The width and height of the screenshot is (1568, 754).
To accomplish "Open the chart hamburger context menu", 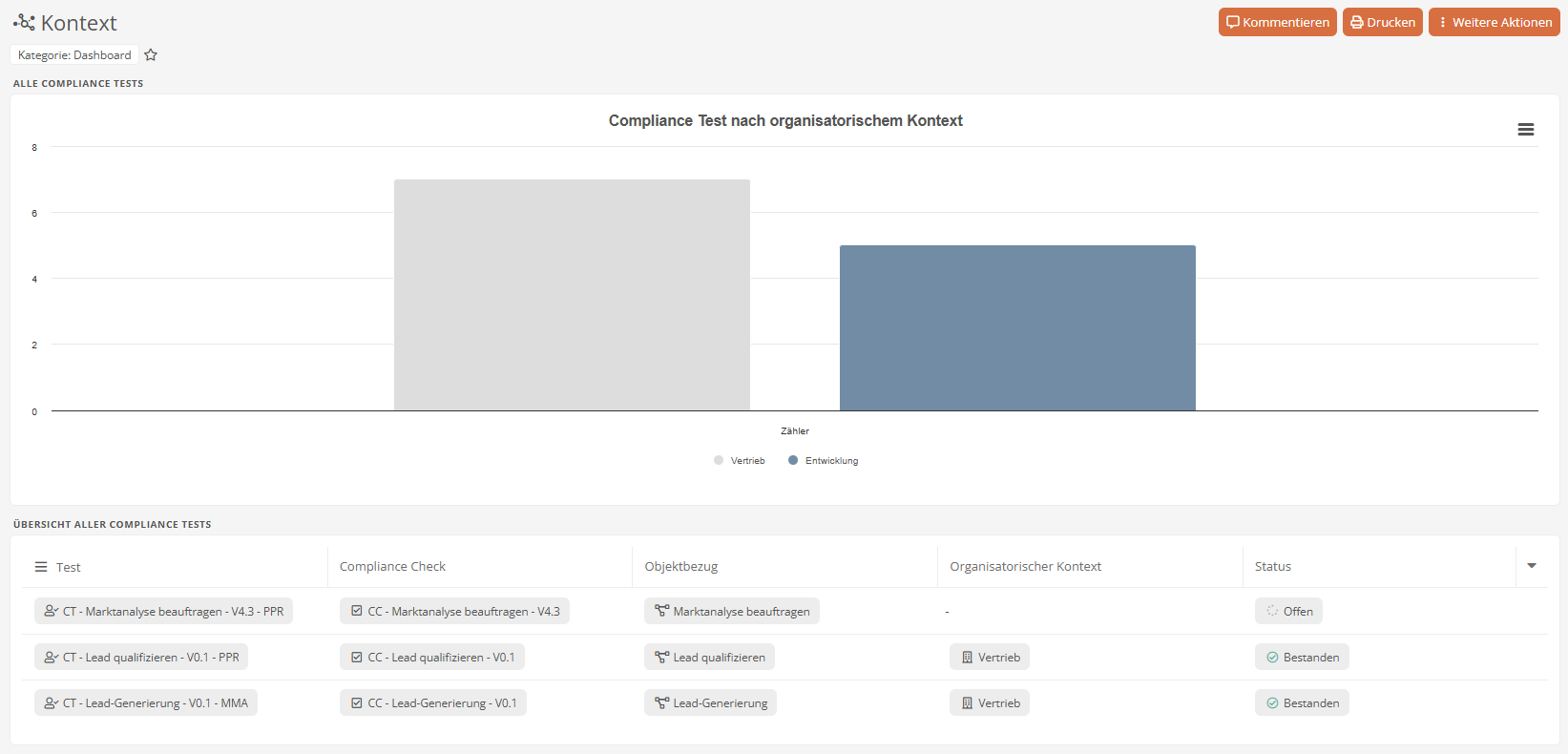I will tap(1526, 130).
